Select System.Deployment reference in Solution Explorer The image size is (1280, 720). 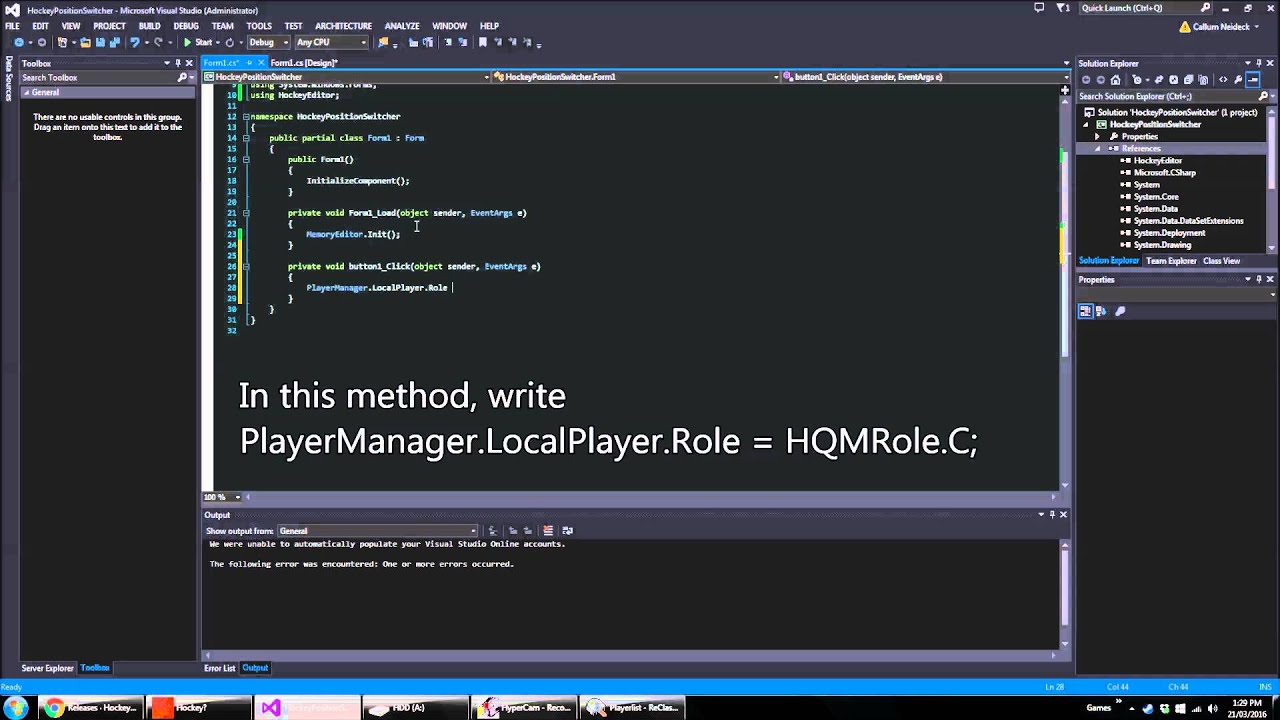click(1169, 233)
